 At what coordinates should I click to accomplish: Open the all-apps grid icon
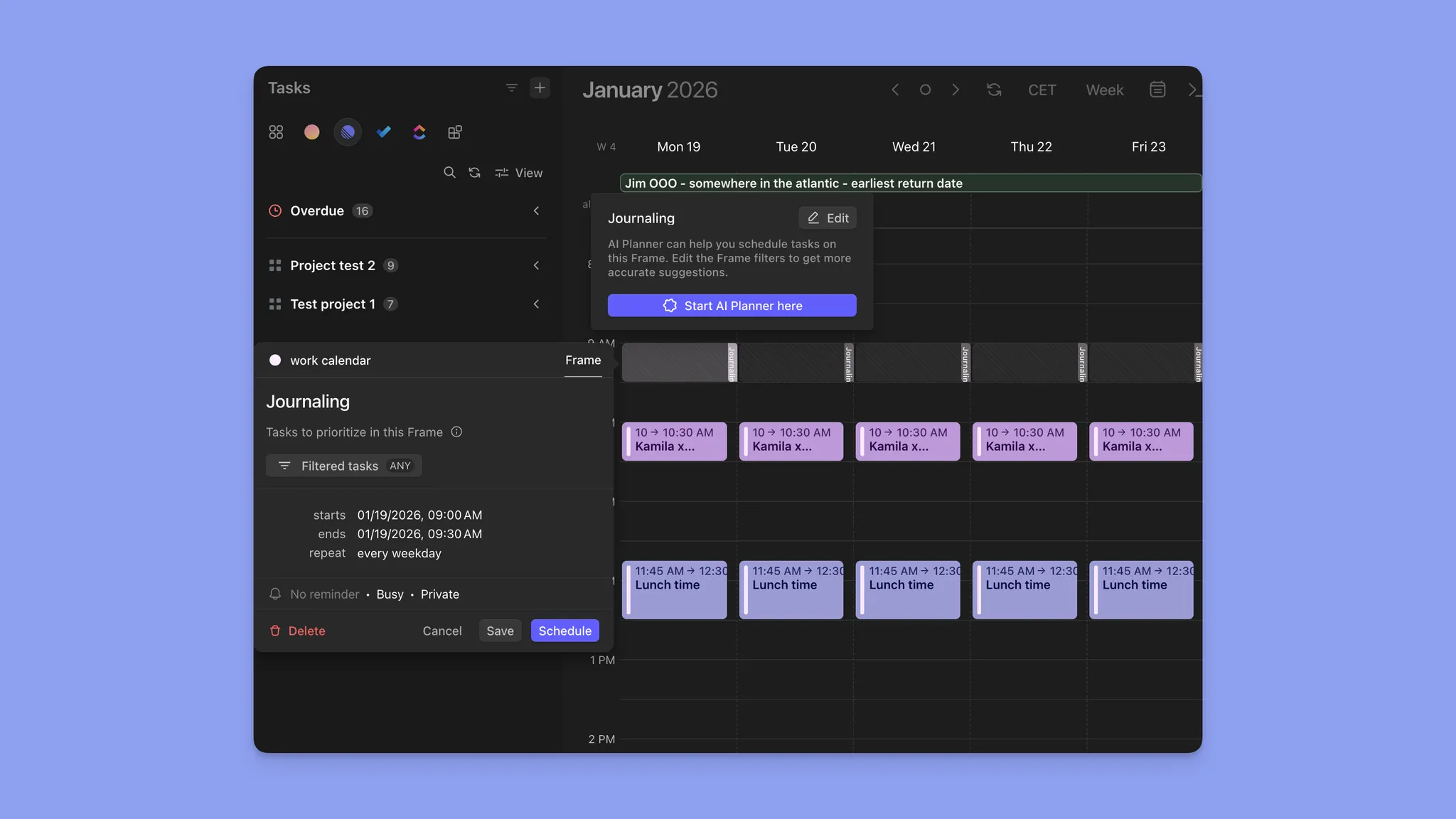coord(276,132)
